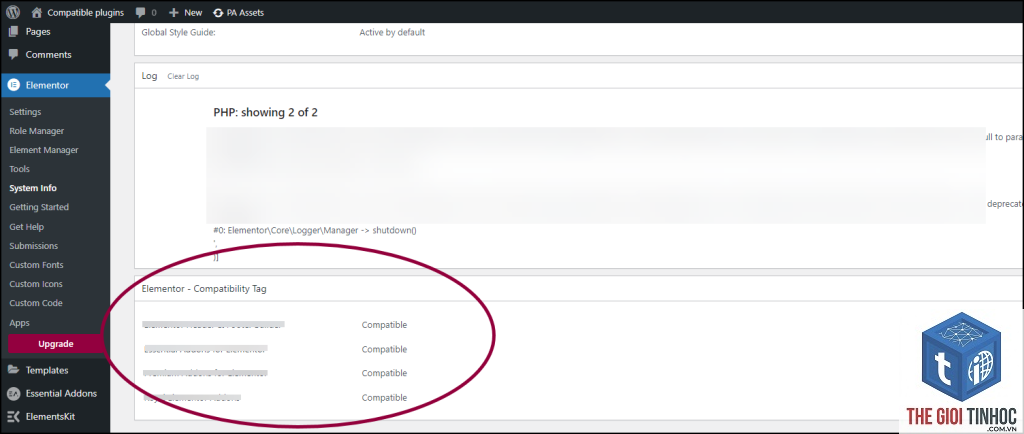Click the Log section heading
The height and width of the screenshot is (434, 1024).
[x=150, y=76]
